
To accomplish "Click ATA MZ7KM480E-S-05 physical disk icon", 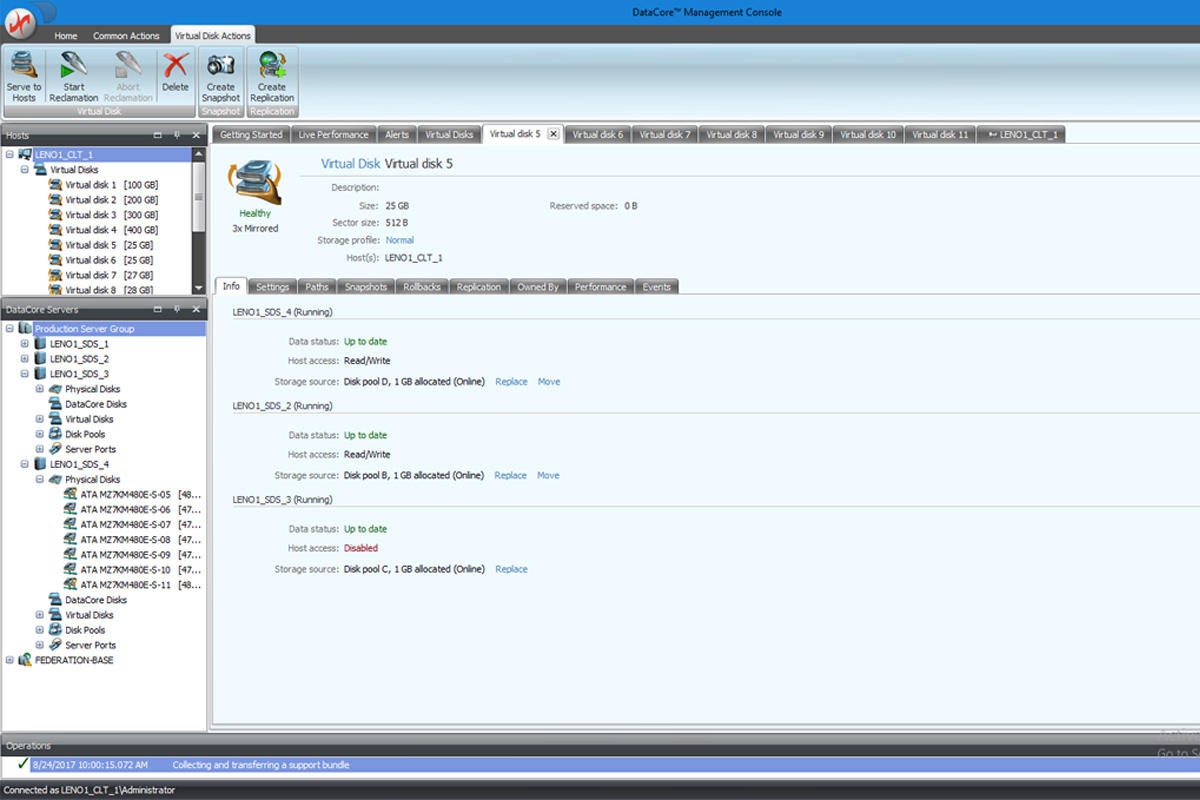I will point(70,494).
